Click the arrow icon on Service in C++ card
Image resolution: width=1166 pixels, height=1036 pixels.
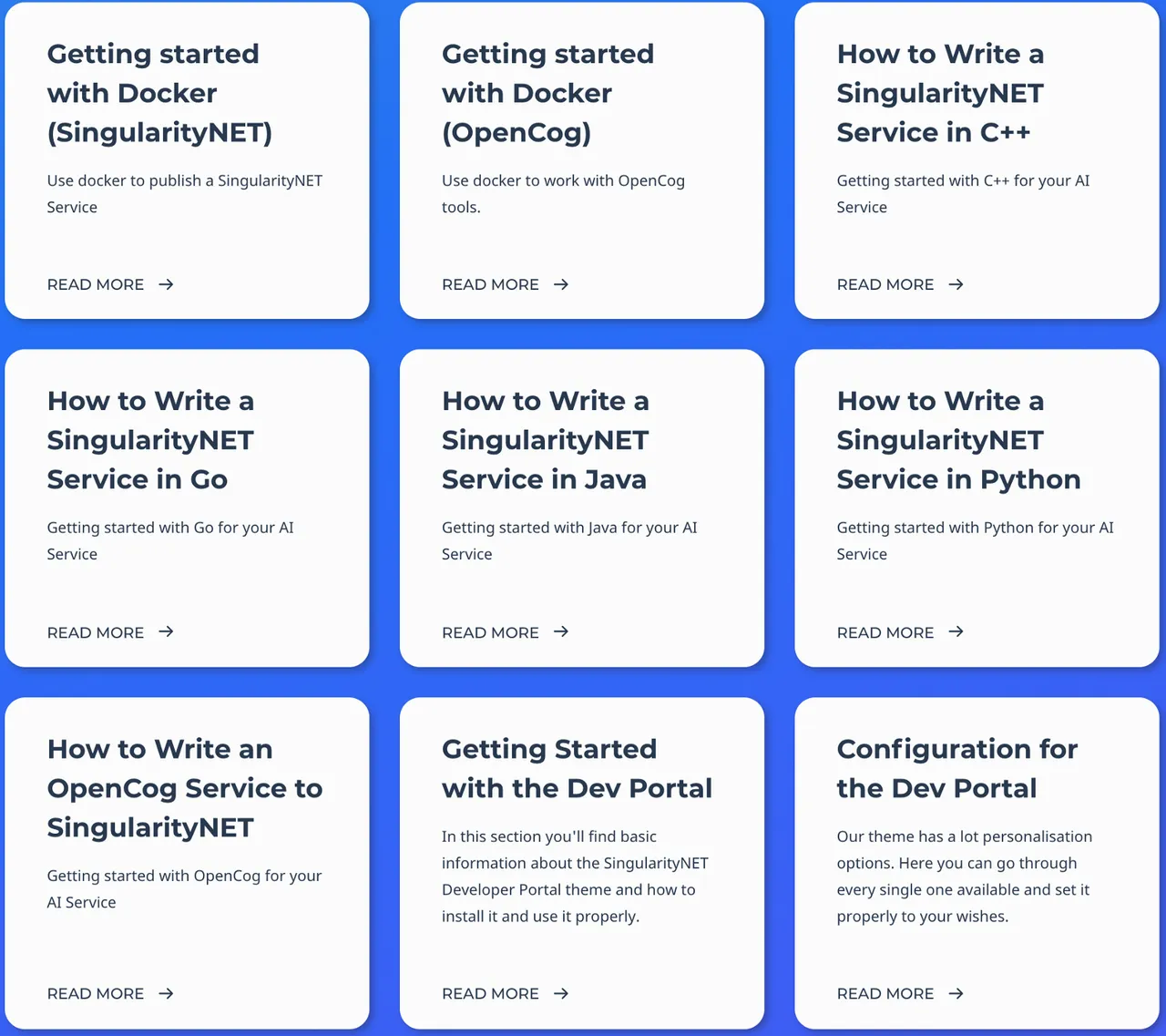956,284
